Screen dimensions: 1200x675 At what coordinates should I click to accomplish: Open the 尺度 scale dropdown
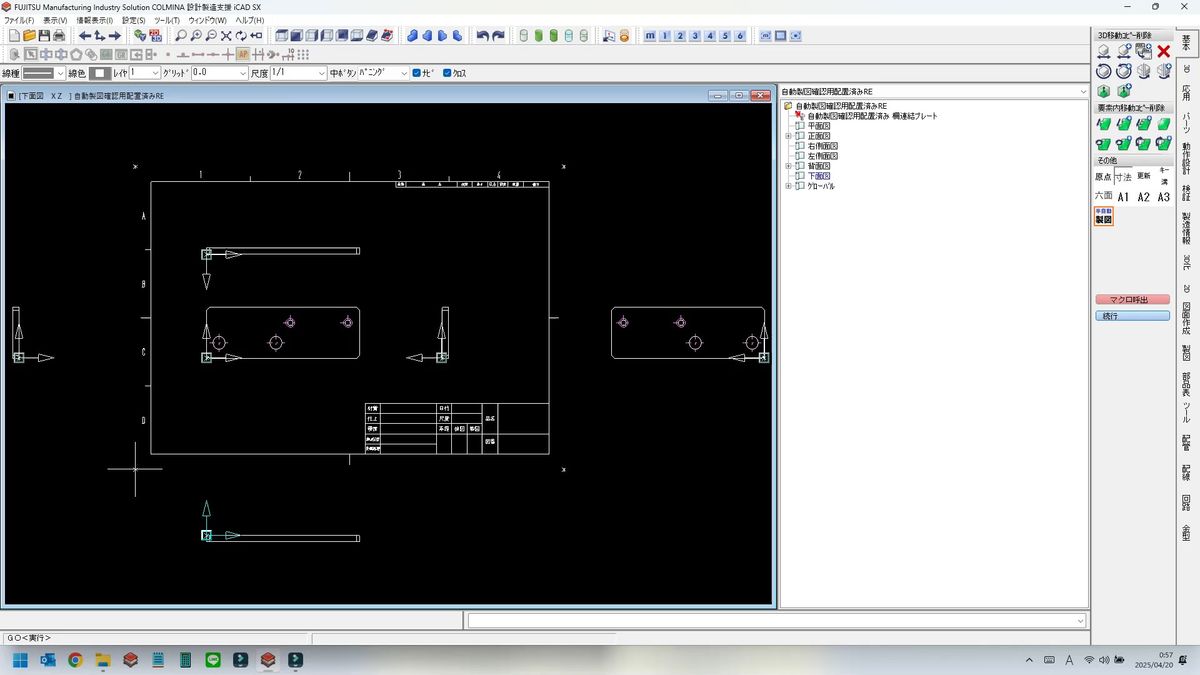[322, 73]
